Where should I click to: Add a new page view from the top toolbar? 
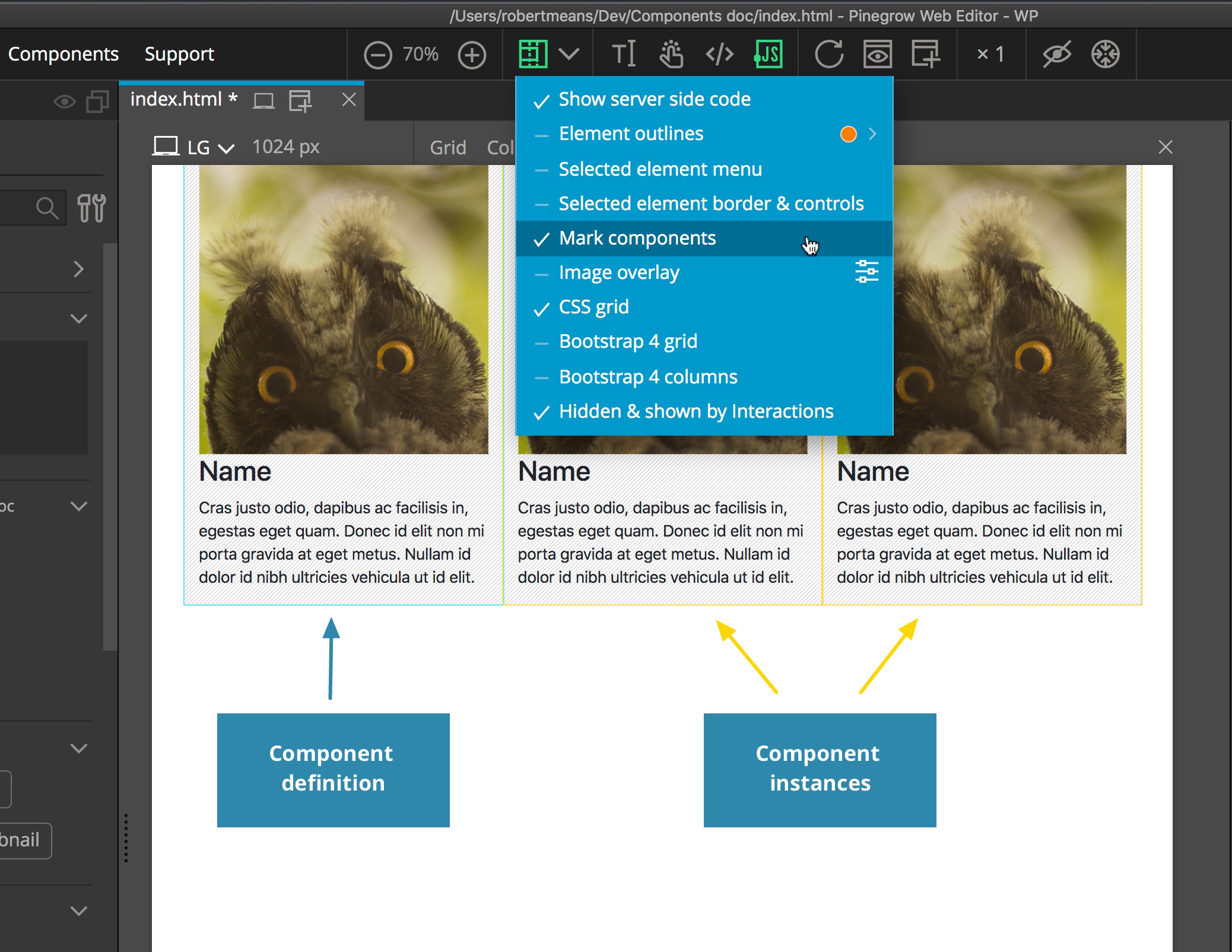(926, 55)
